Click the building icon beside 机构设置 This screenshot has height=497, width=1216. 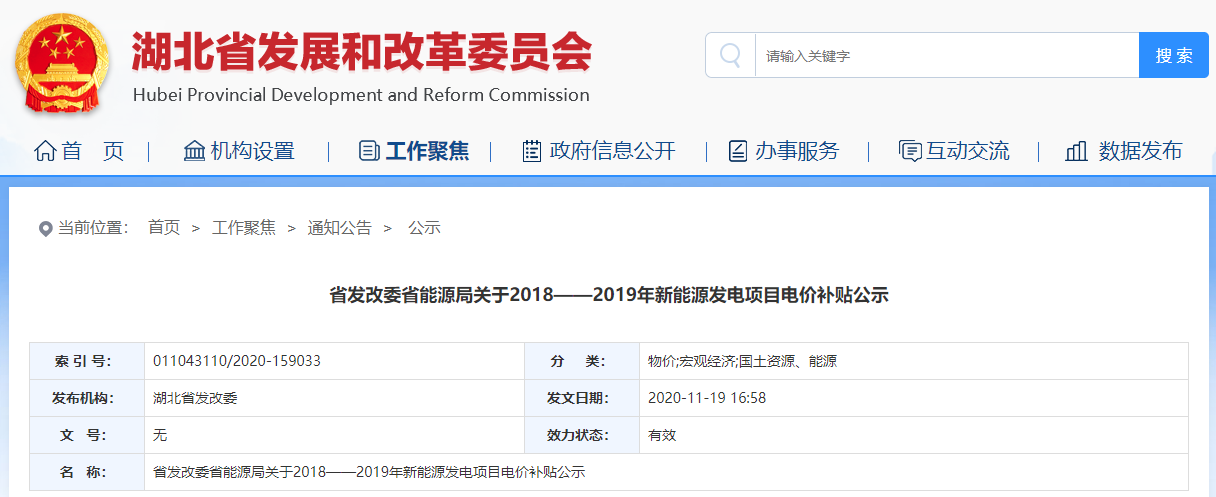tap(195, 151)
